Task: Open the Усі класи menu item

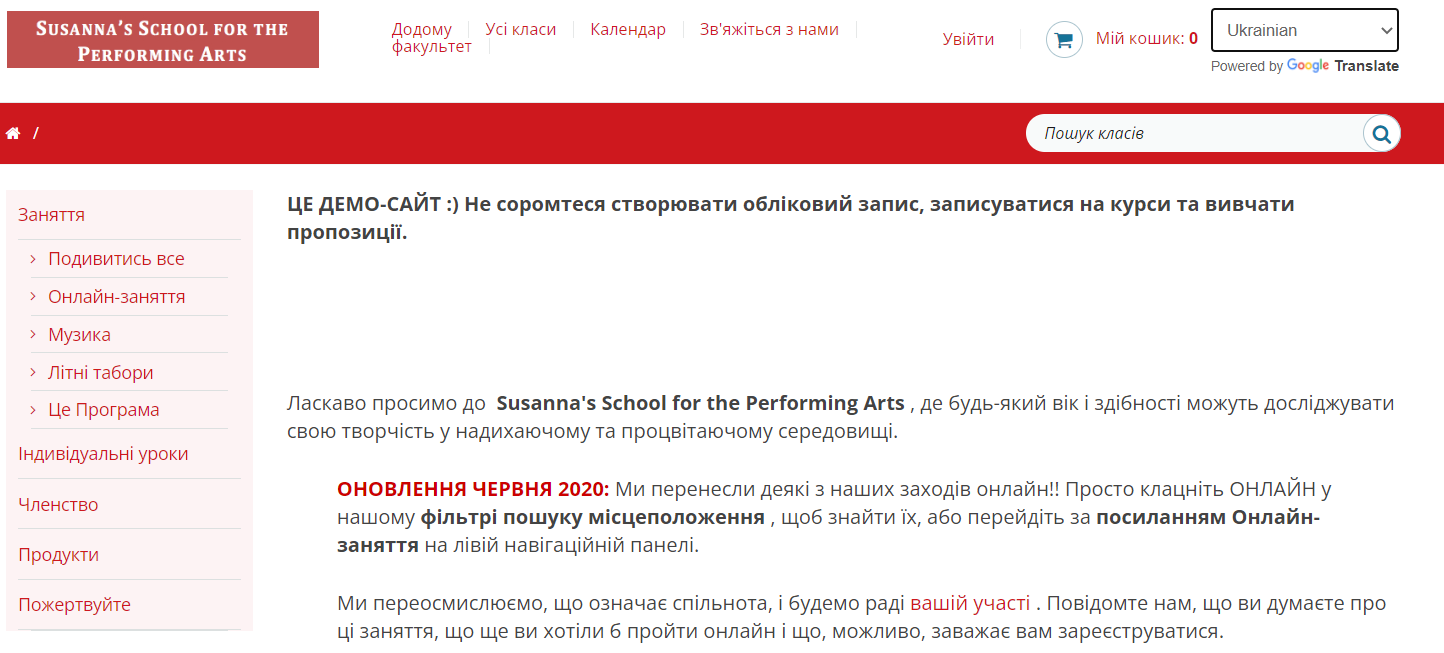Action: (521, 29)
